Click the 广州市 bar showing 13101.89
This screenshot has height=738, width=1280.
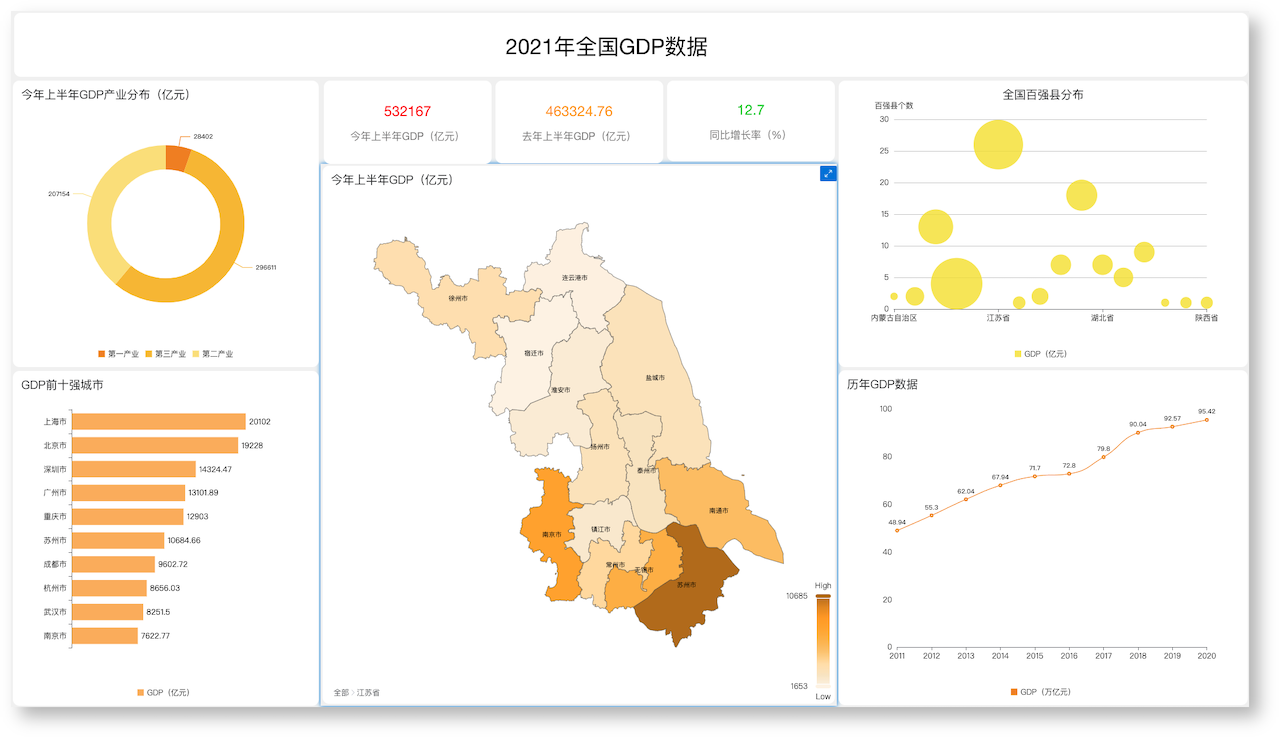pyautogui.click(x=129, y=493)
